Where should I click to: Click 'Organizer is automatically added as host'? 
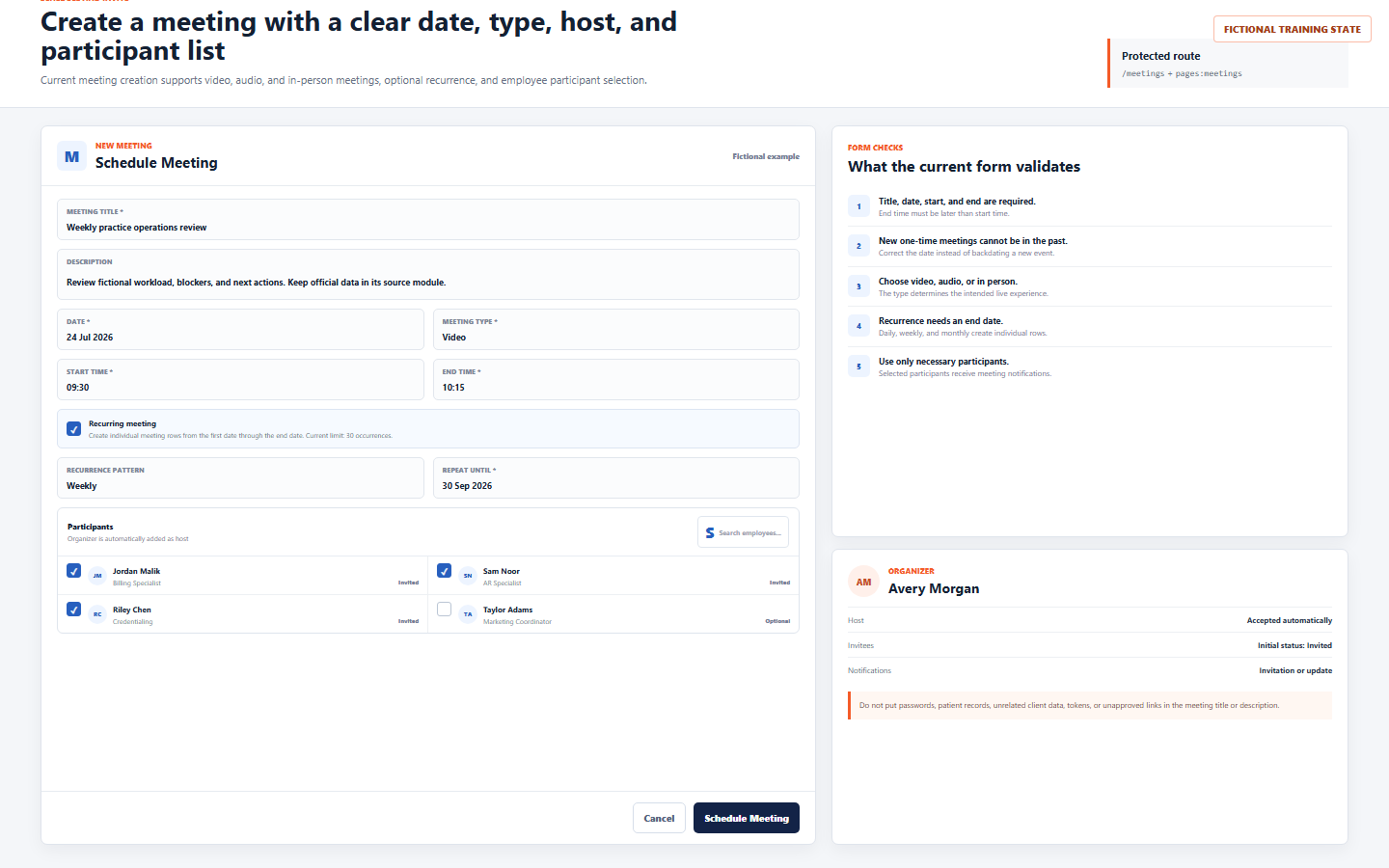128,539
